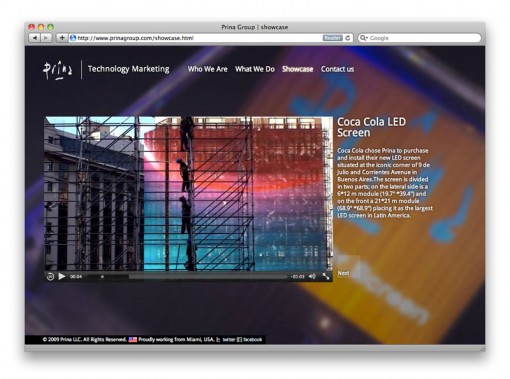Open the Who We Are page
The image size is (510, 379).
[207, 69]
